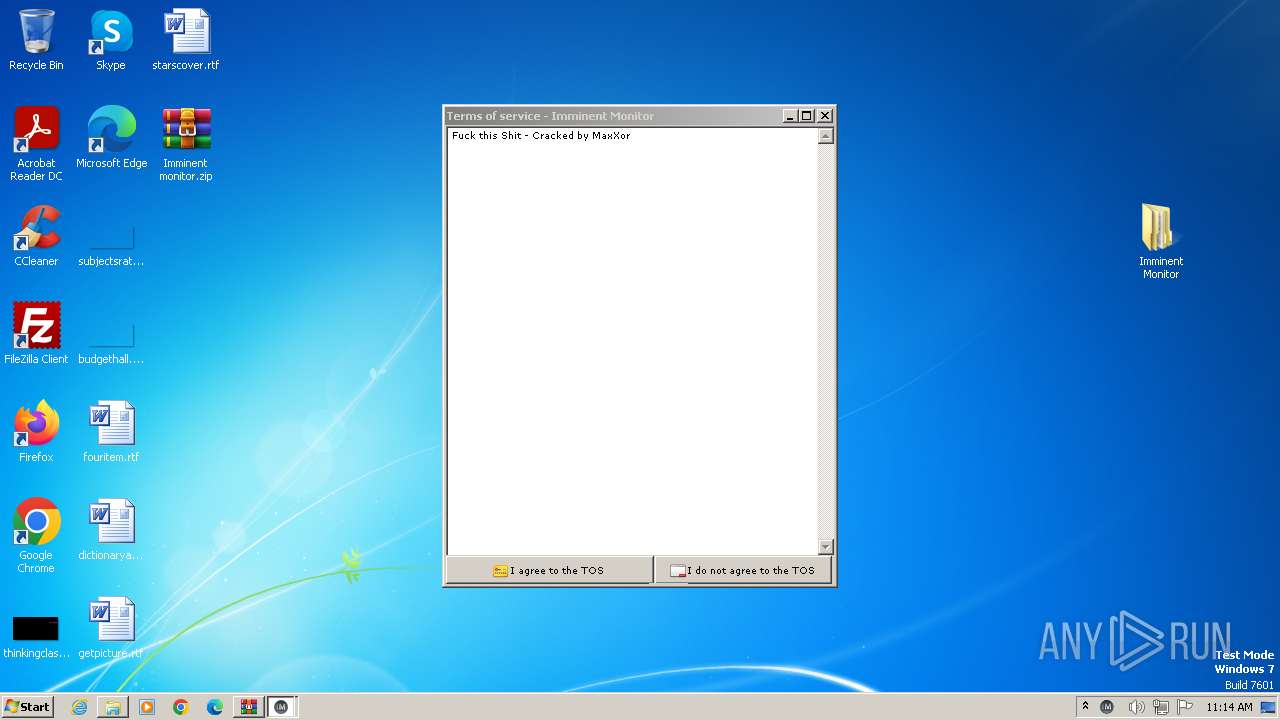1280x720 pixels.
Task: Select the dictionarya document icon
Action: pos(111,530)
